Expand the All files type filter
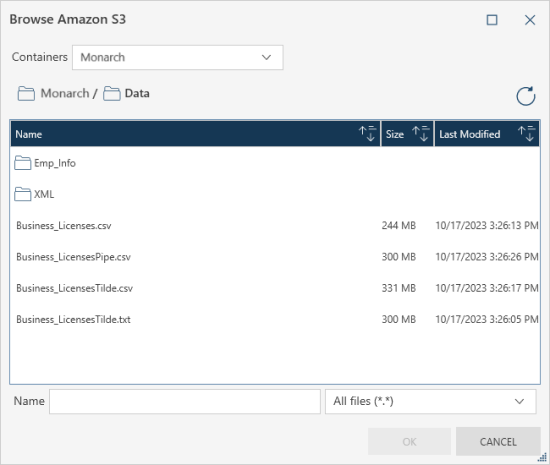Viewport: 550px width, 465px height. [x=430, y=401]
